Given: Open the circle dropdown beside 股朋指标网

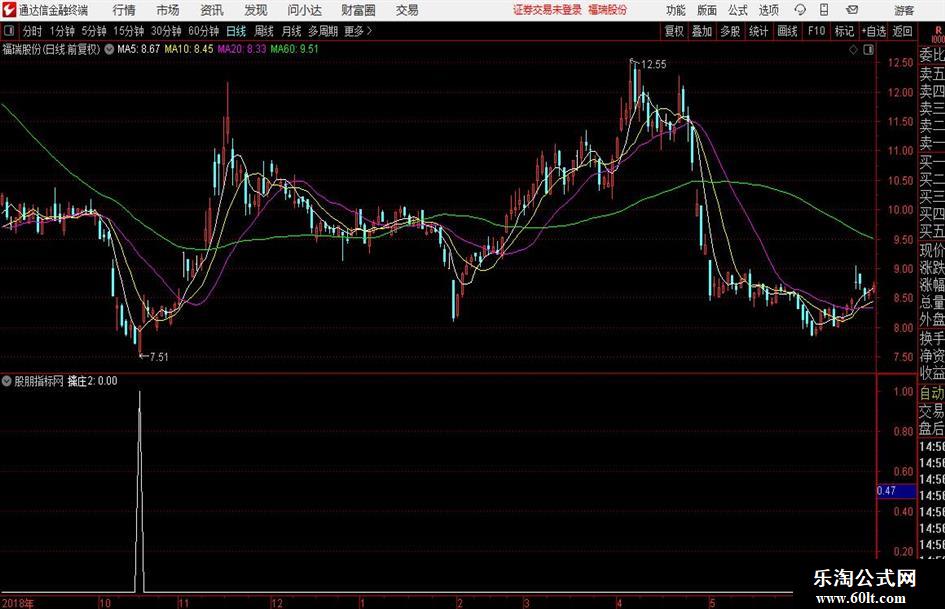Looking at the screenshot, I should [7, 381].
